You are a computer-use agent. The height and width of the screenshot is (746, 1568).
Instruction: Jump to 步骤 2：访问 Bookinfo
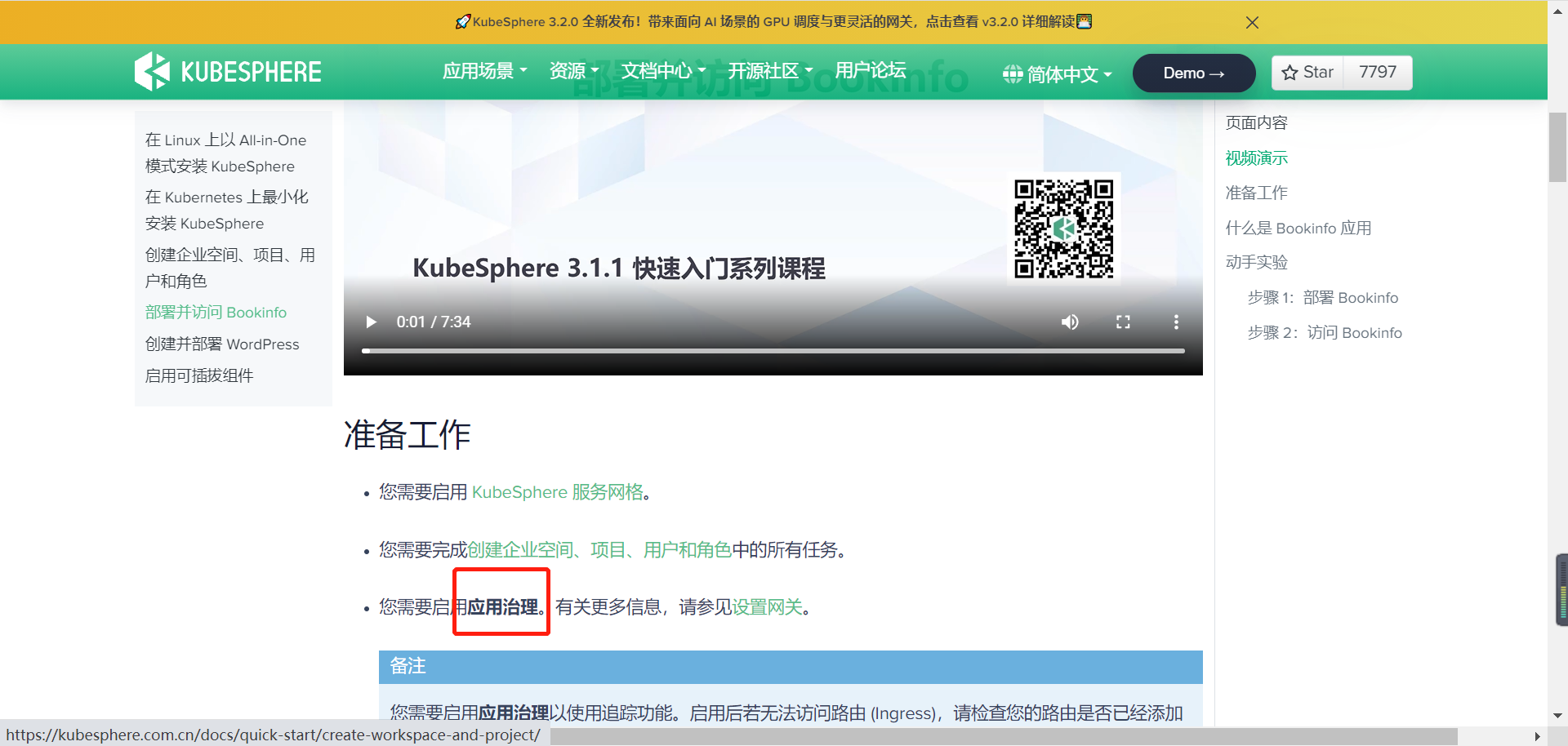pyautogui.click(x=1325, y=333)
